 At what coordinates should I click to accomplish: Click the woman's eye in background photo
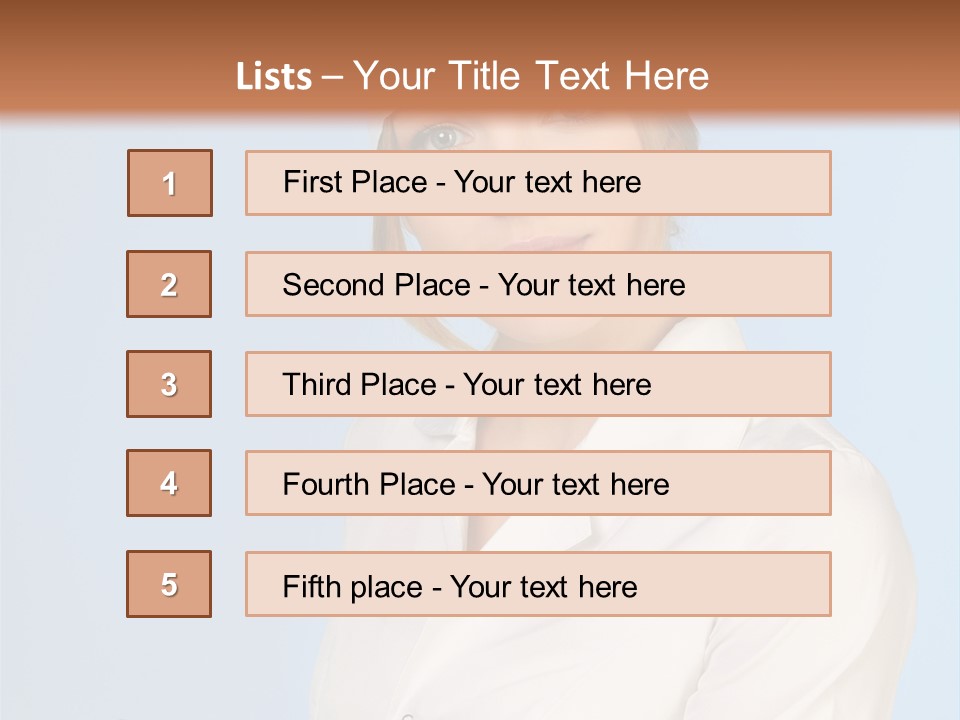point(441,135)
